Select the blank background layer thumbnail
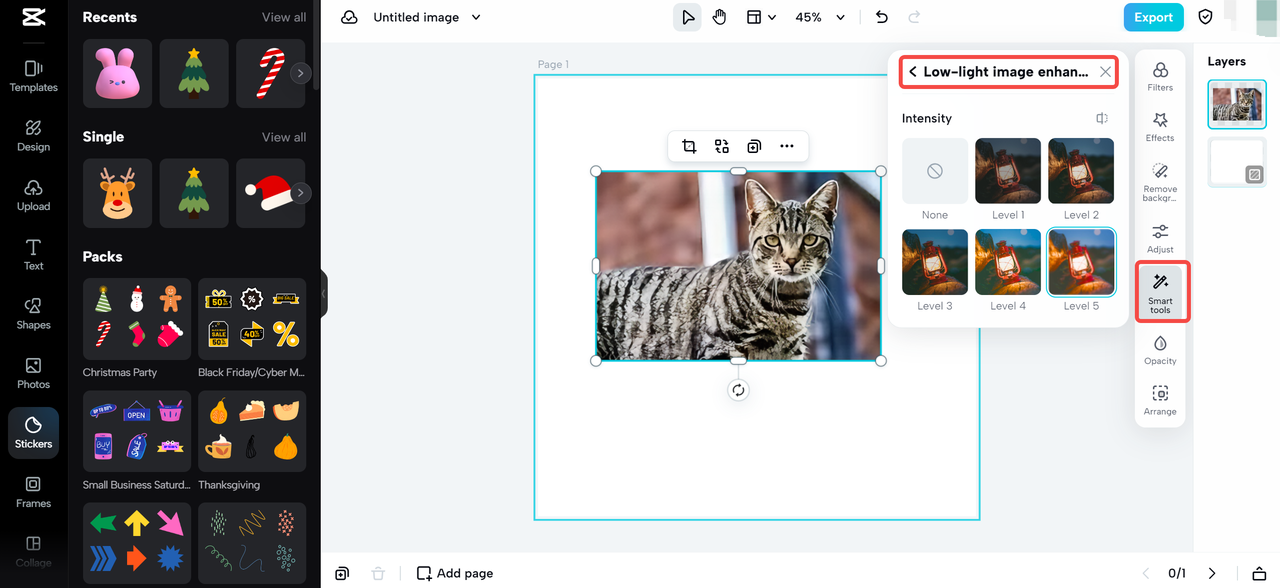Image resolution: width=1280 pixels, height=588 pixels. 1236,162
